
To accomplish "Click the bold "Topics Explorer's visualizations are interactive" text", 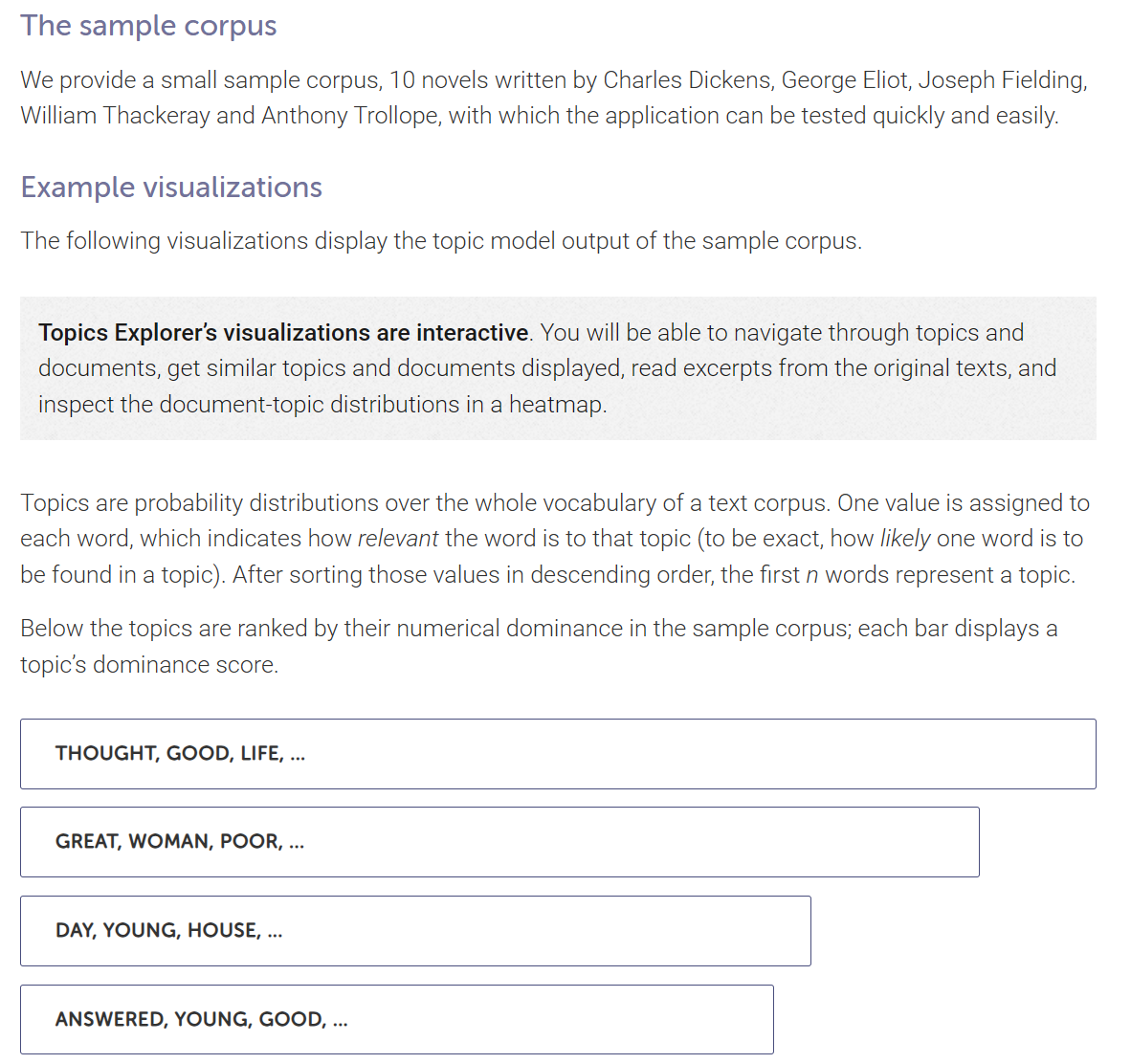I will 282,332.
